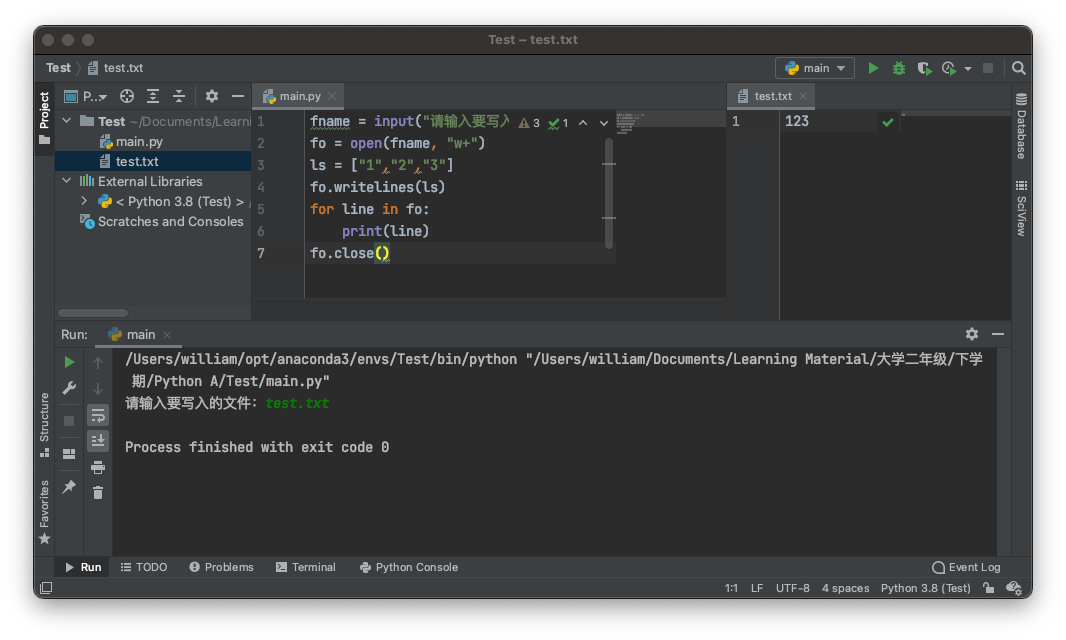Print the console output using printer icon

pyautogui.click(x=98, y=467)
